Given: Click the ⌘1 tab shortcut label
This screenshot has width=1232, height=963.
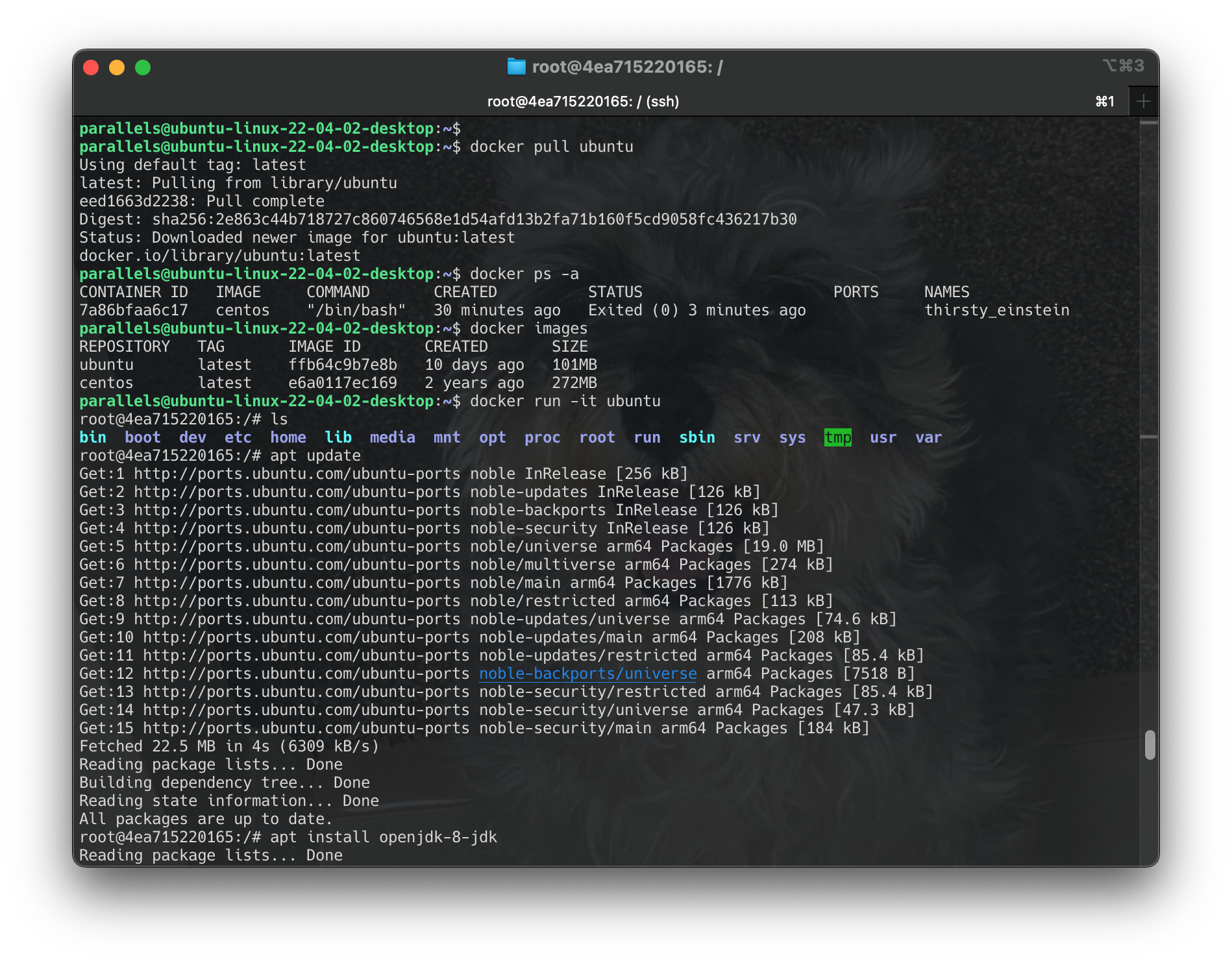Looking at the screenshot, I should (1105, 101).
